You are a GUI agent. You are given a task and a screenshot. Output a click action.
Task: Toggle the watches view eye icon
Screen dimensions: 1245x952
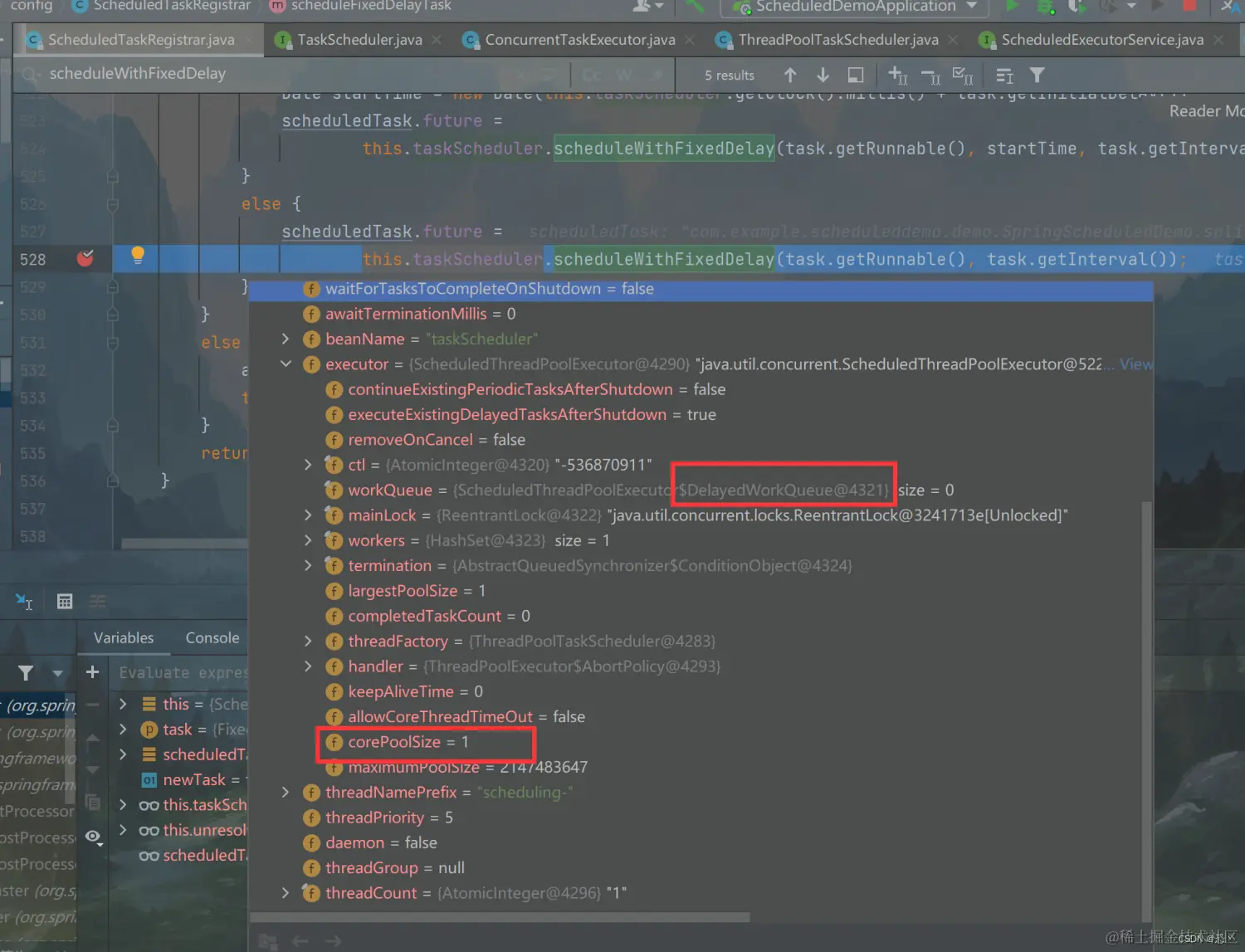click(93, 837)
